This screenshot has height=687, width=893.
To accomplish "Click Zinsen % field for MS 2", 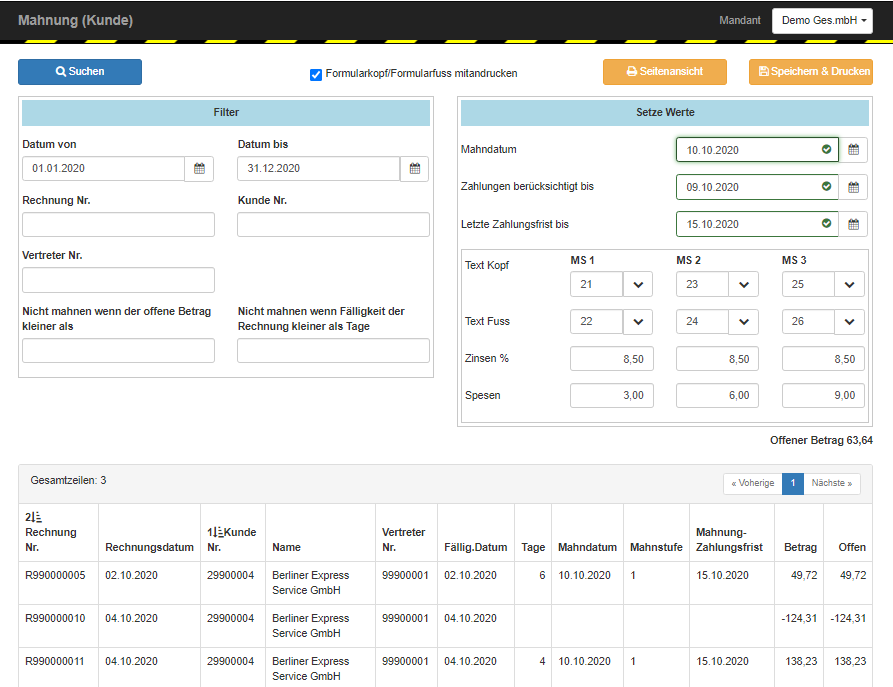I will point(717,359).
